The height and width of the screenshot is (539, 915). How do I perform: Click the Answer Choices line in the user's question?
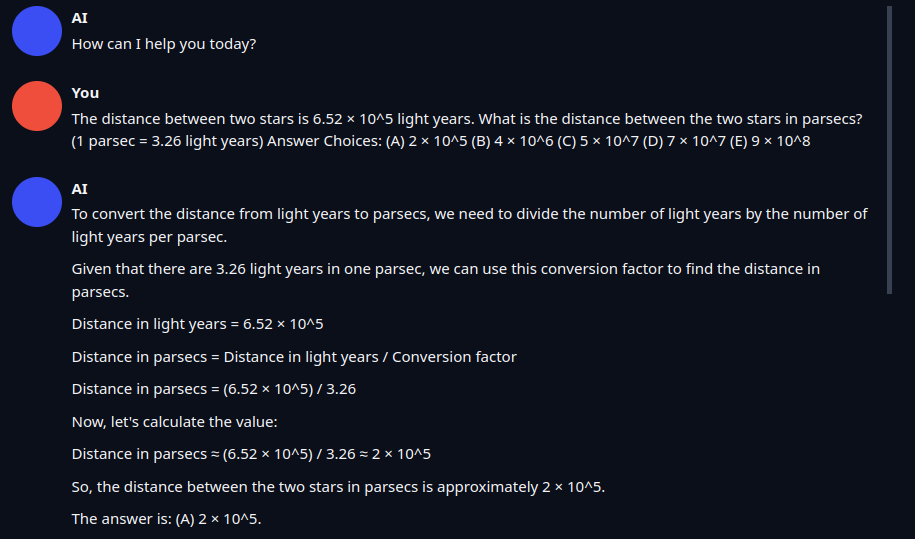click(x=440, y=141)
